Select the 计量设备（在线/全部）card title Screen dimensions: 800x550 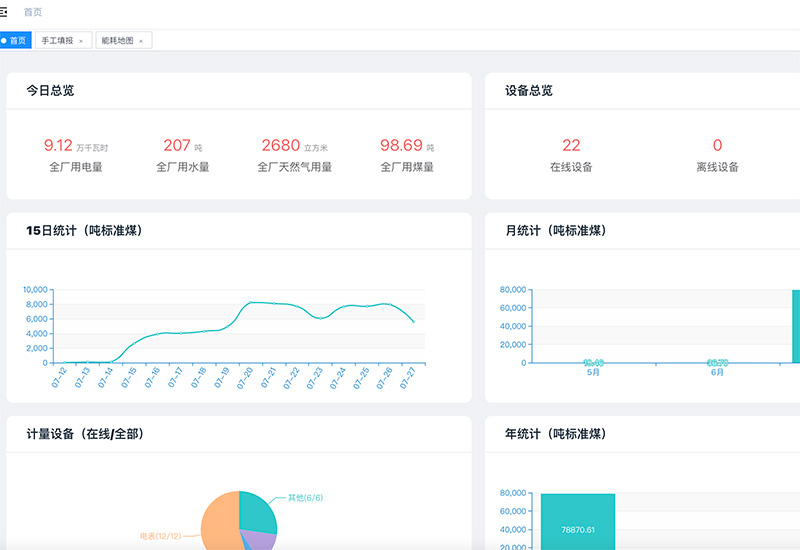85,434
